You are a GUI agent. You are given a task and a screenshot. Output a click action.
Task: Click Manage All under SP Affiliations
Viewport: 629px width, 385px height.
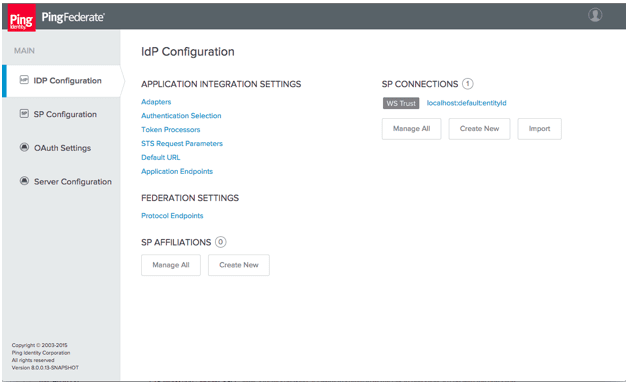point(171,265)
